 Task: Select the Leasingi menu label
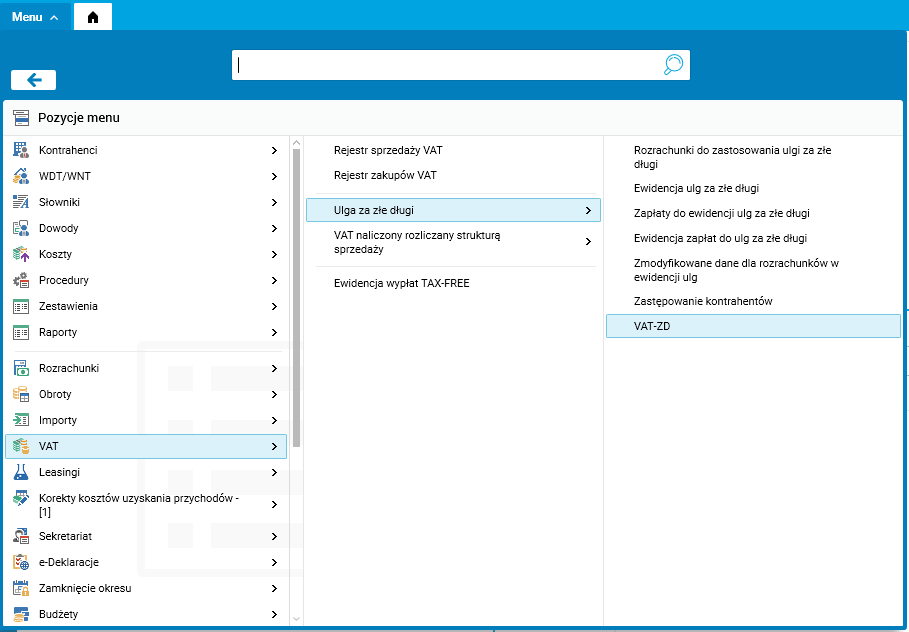click(x=59, y=473)
